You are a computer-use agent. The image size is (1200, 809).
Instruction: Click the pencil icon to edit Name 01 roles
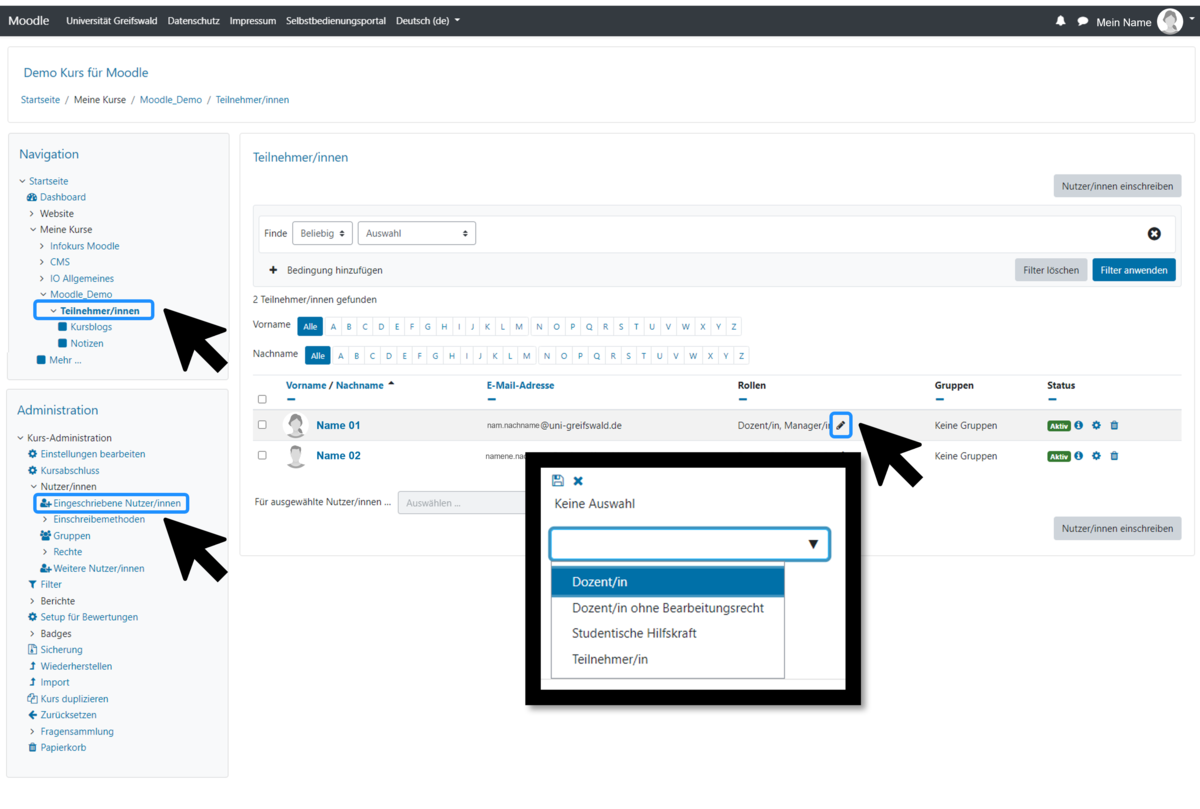point(840,426)
